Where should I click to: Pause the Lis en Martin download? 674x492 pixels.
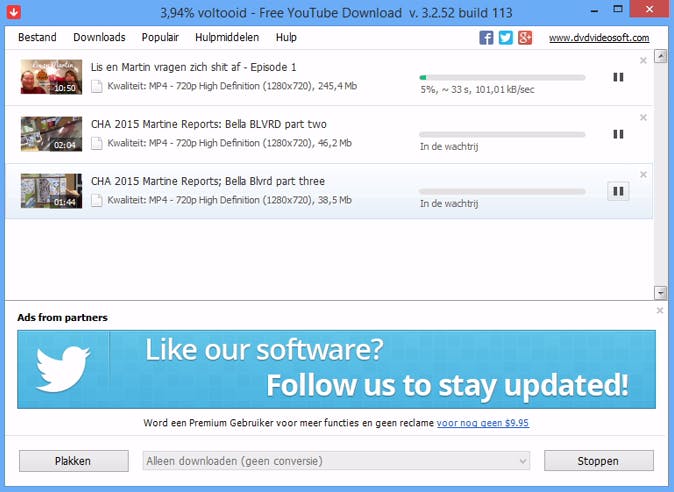[618, 77]
